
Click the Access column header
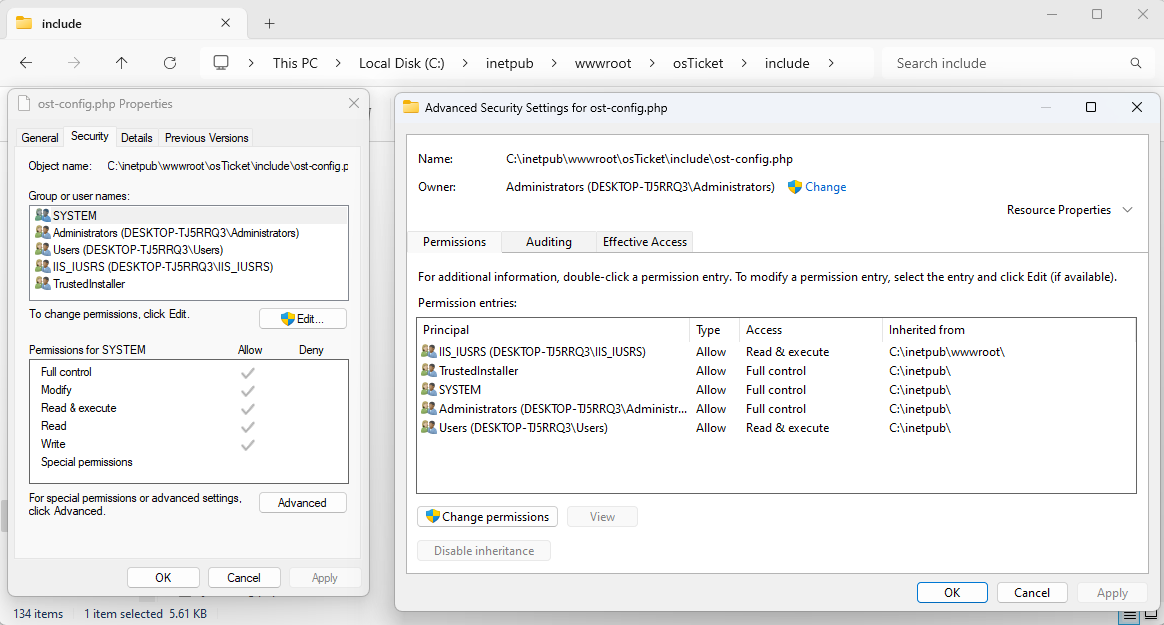(x=811, y=330)
